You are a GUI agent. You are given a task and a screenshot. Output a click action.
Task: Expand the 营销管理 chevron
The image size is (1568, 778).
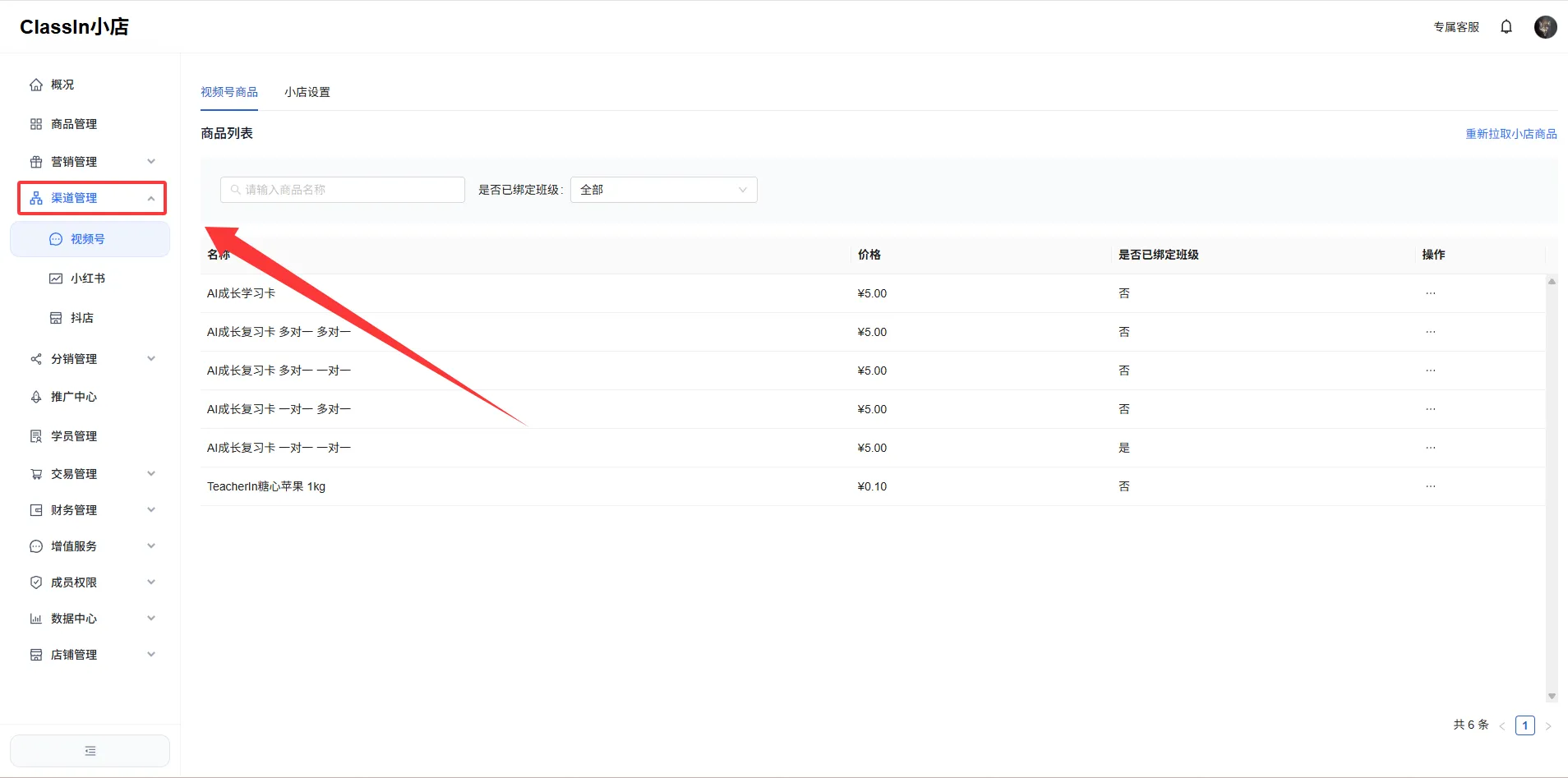[x=151, y=162]
